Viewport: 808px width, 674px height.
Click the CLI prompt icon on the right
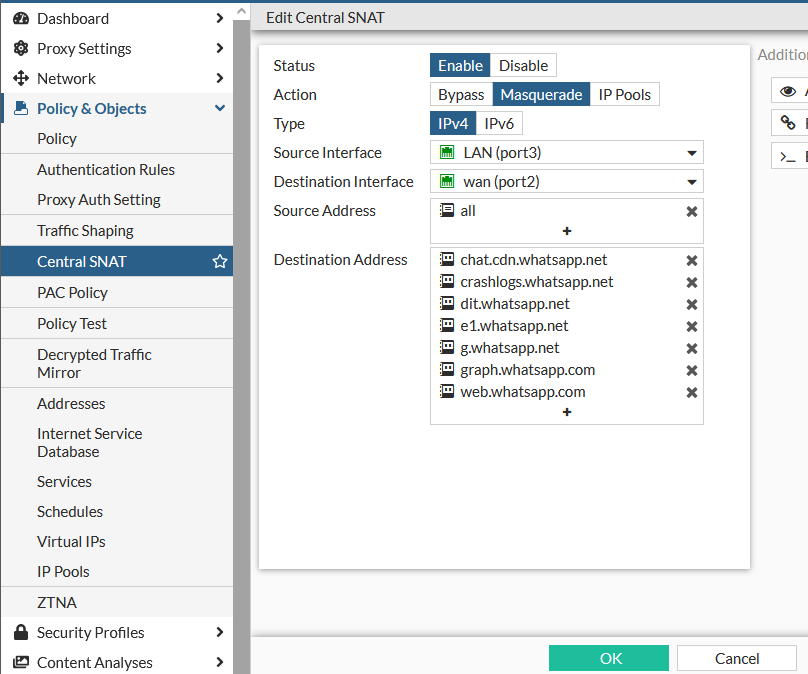click(x=788, y=156)
